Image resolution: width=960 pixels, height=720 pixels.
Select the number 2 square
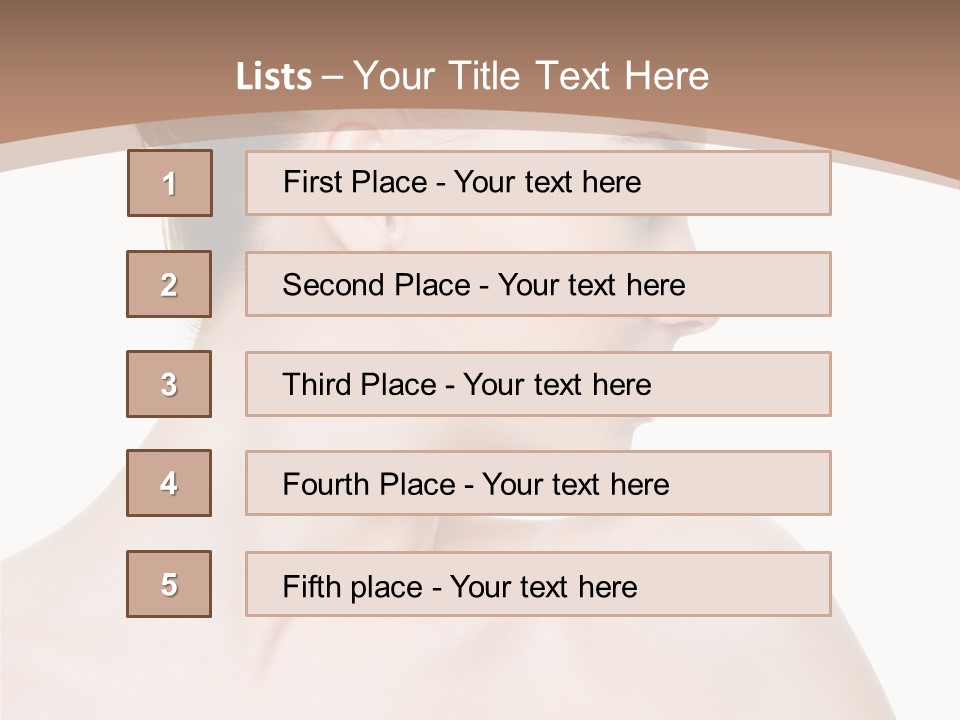(169, 284)
